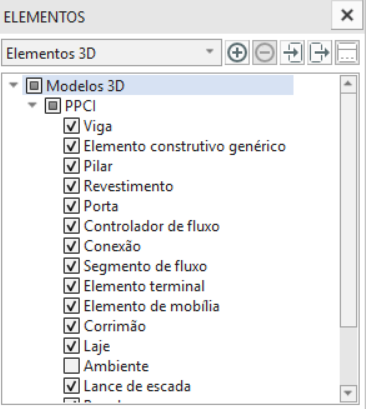This screenshot has width=366, height=409.
Task: Click the scrollbar up arrow
Action: (x=348, y=83)
